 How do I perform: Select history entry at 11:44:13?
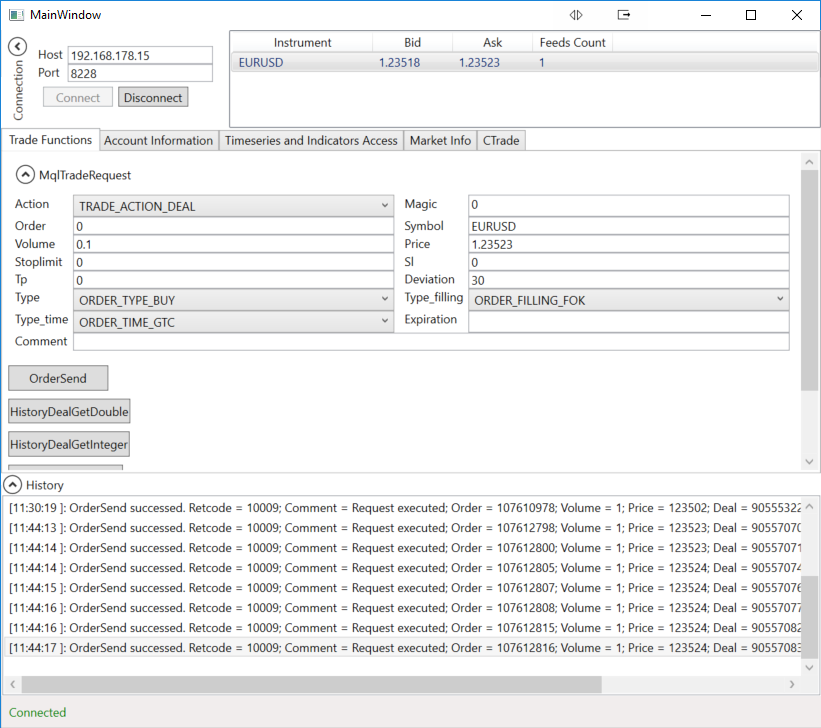(403, 527)
